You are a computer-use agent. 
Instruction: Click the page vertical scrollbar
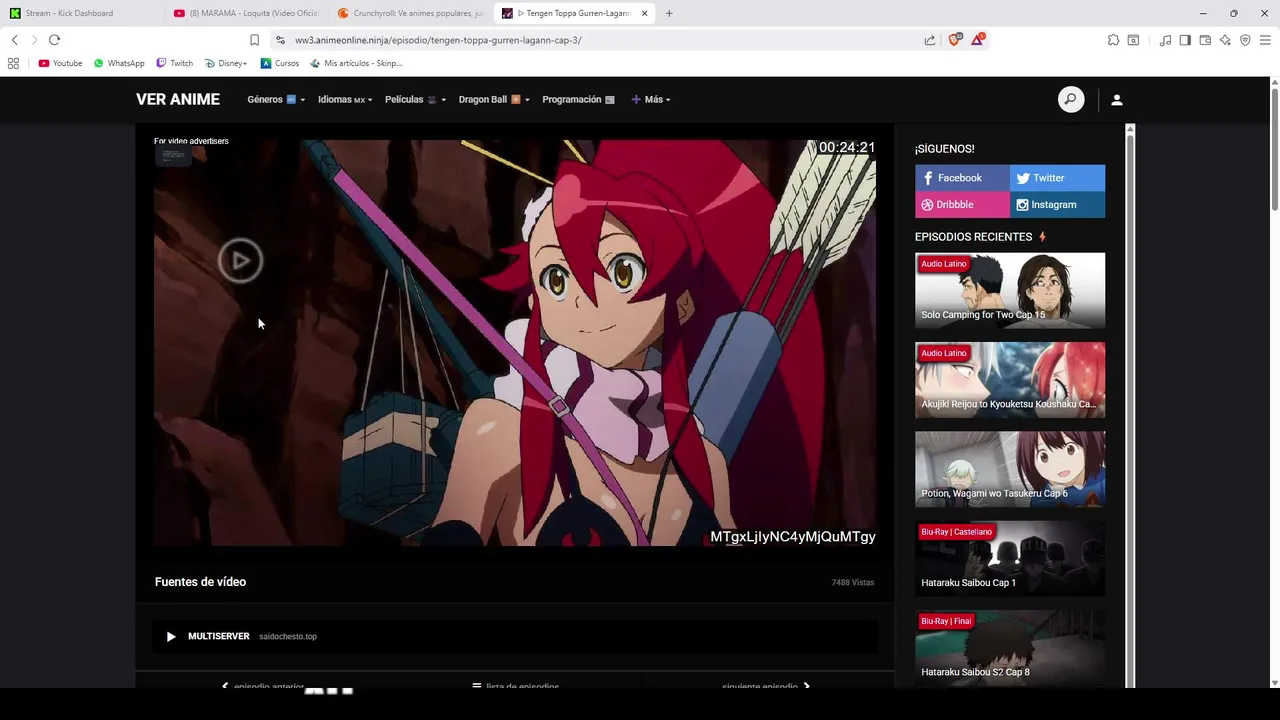[x=1275, y=148]
